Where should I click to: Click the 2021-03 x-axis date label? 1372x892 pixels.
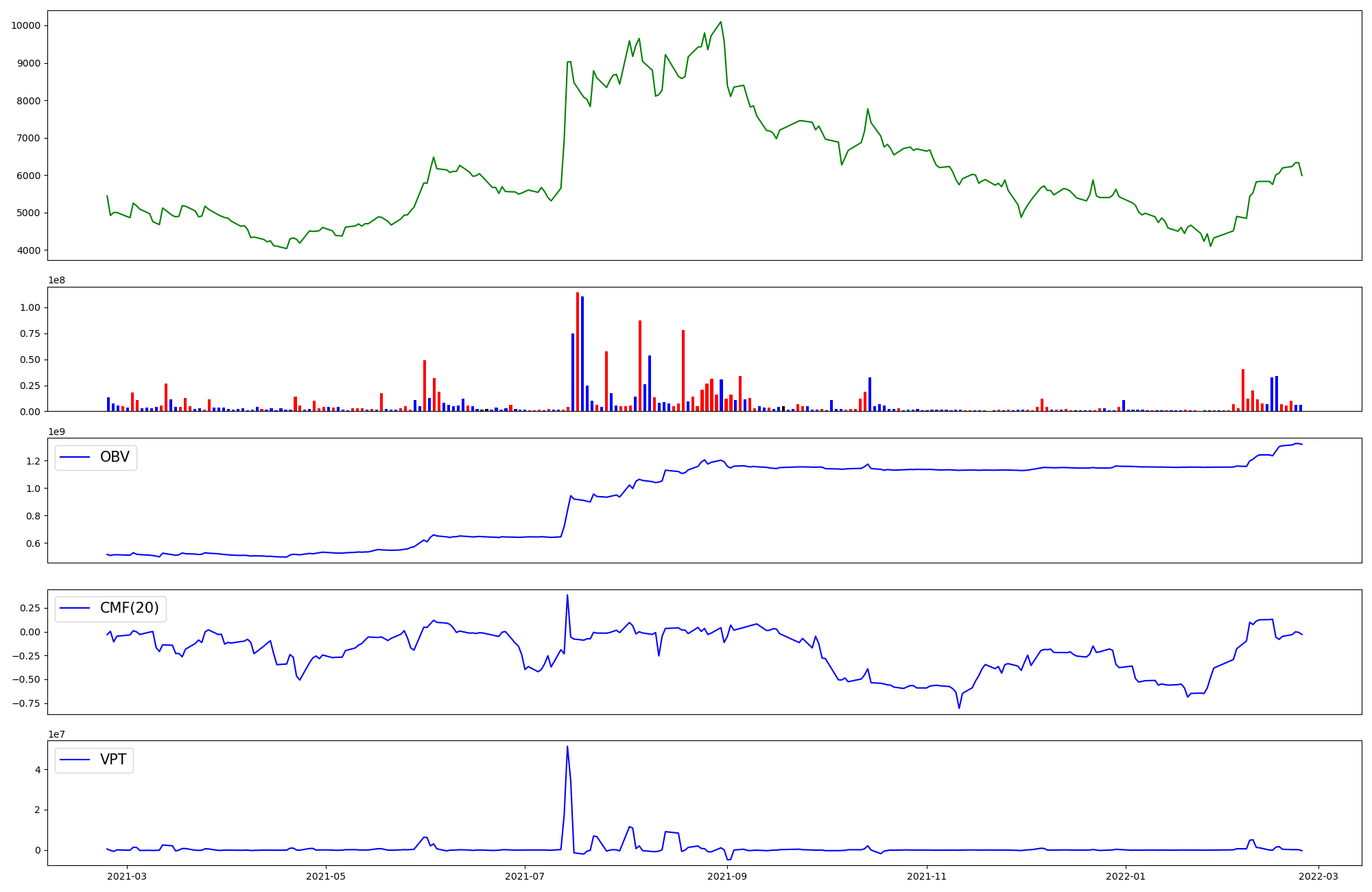pyautogui.click(x=127, y=876)
